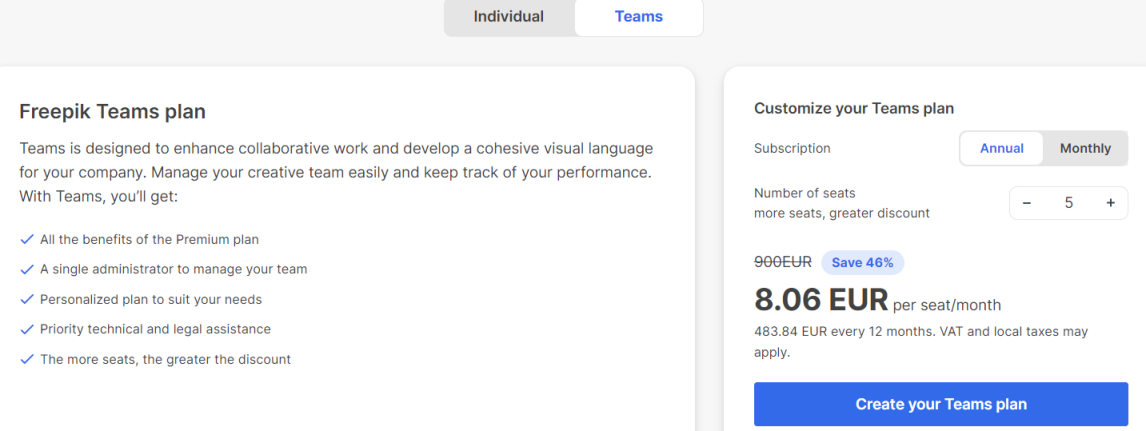The width and height of the screenshot is (1146, 431).
Task: Click the Freepik Teams plan heading
Action: [x=112, y=112]
